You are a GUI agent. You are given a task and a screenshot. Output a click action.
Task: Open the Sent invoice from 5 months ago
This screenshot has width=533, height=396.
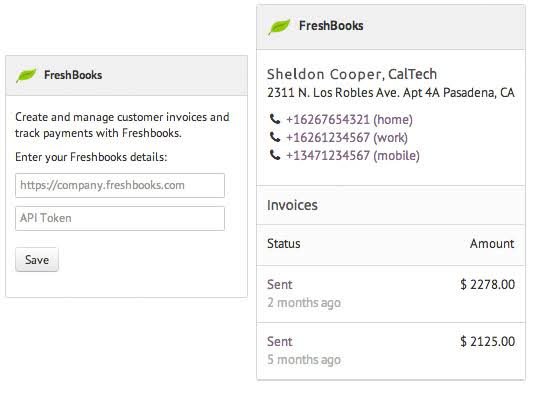click(391, 351)
